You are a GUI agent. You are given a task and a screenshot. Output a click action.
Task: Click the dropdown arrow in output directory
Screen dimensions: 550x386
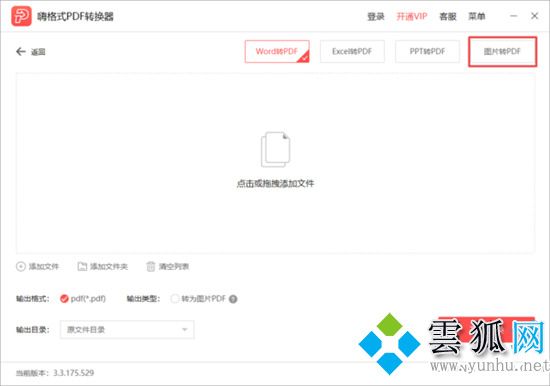(185, 330)
